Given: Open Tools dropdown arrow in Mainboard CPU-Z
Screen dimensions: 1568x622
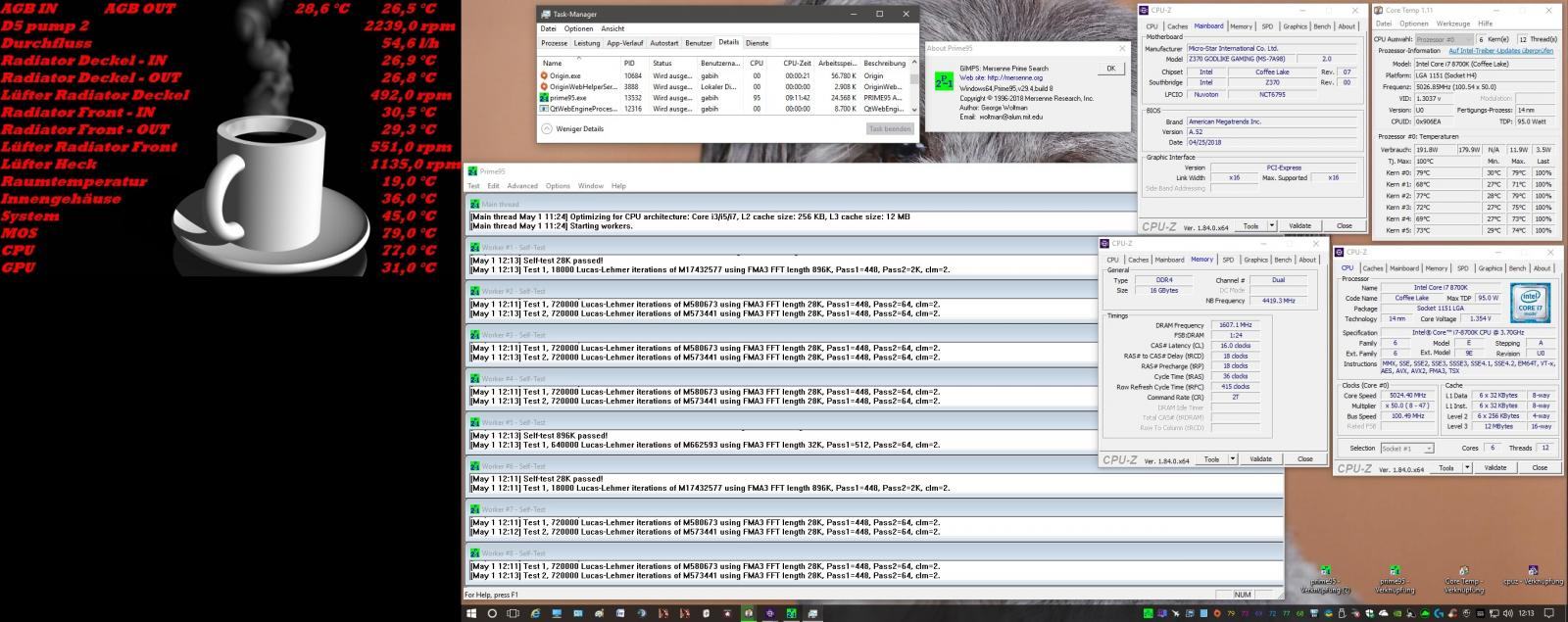Looking at the screenshot, I should point(1272,225).
